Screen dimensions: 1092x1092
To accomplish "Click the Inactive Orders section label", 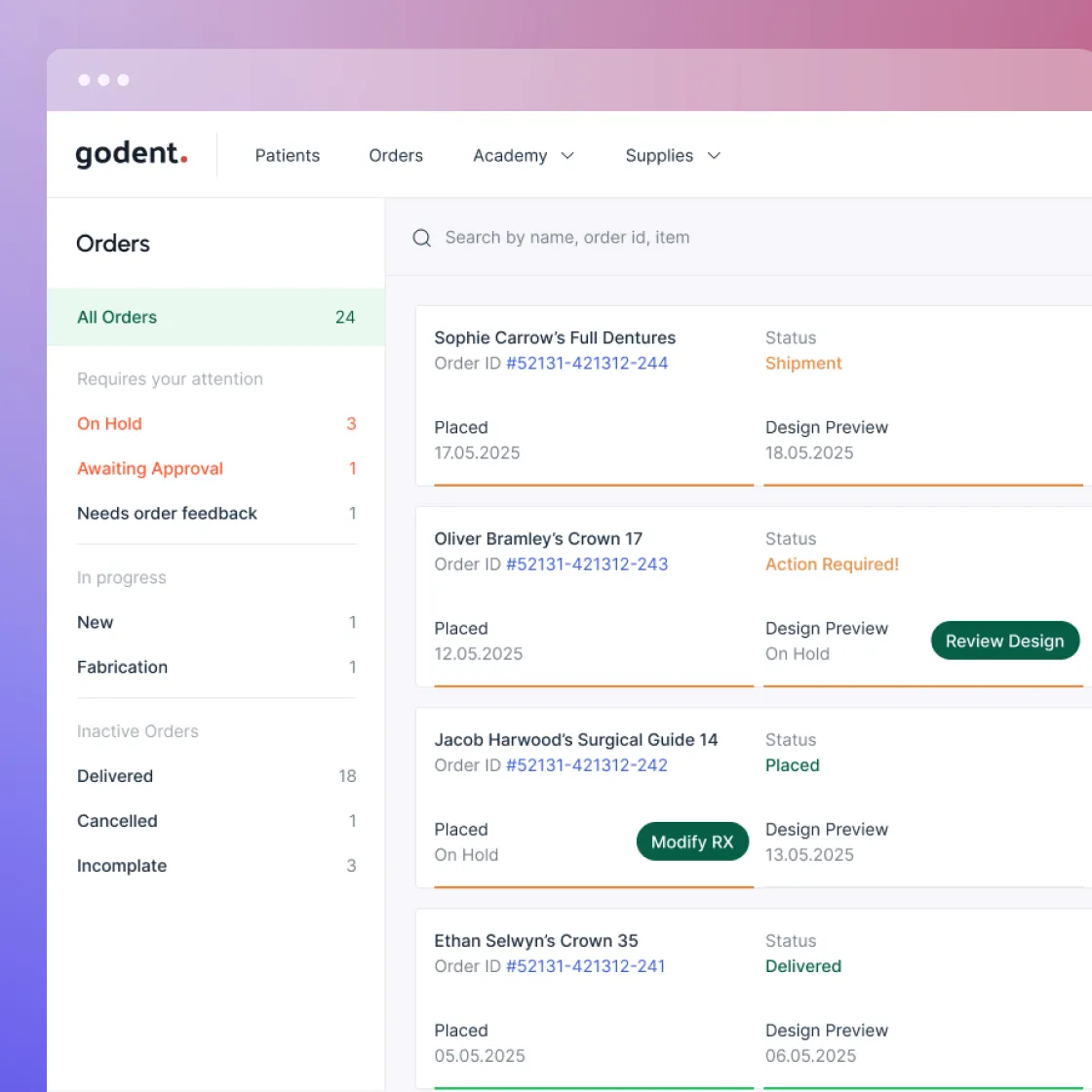I will click(137, 731).
